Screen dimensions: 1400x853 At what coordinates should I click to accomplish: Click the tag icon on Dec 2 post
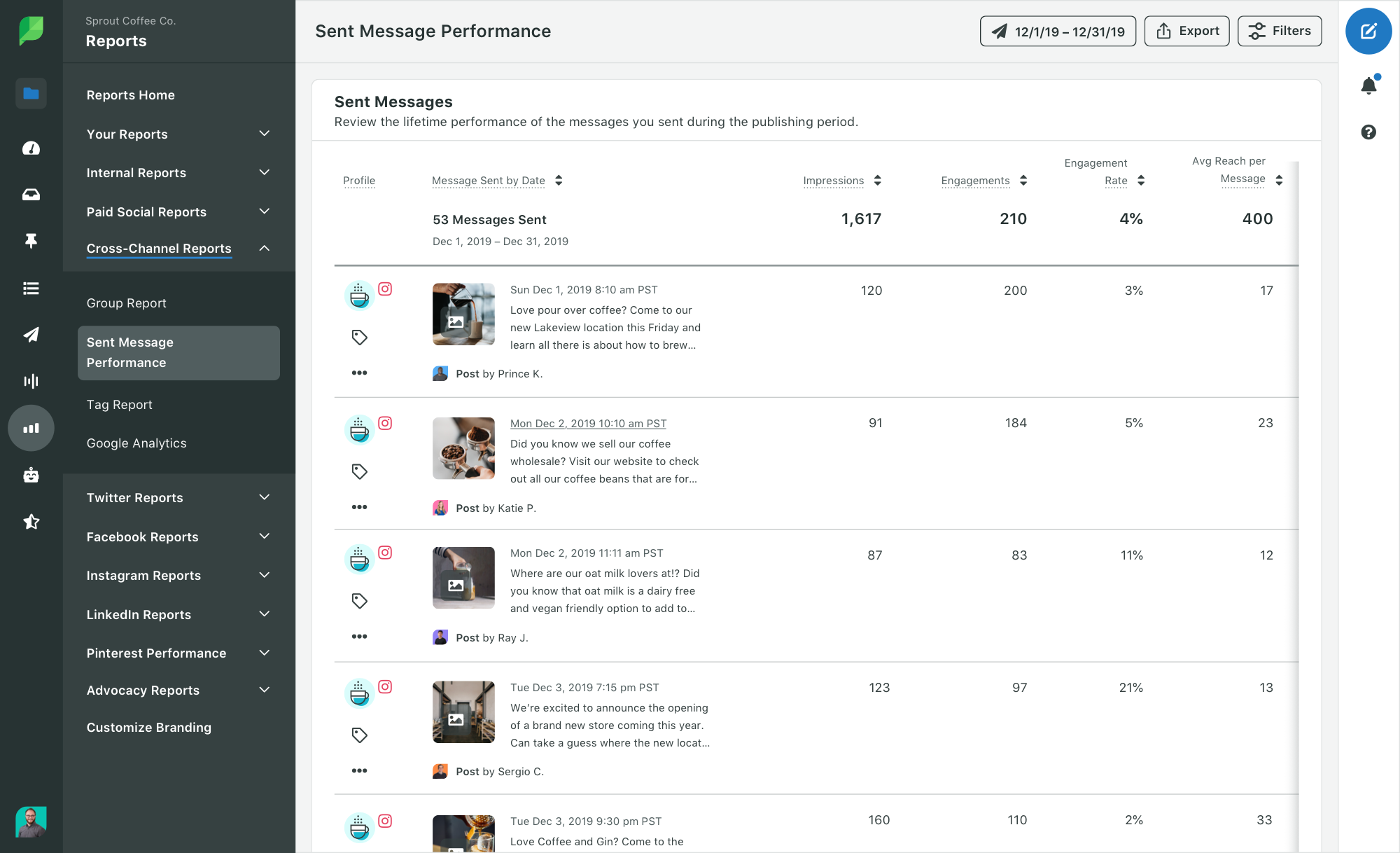point(359,471)
